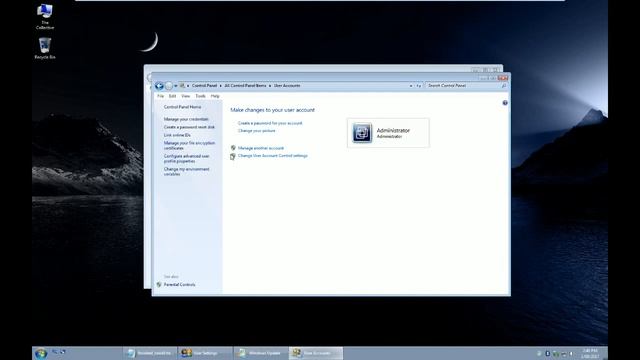
Task: Click shield icon beside Change User Account Control
Action: (x=233, y=156)
